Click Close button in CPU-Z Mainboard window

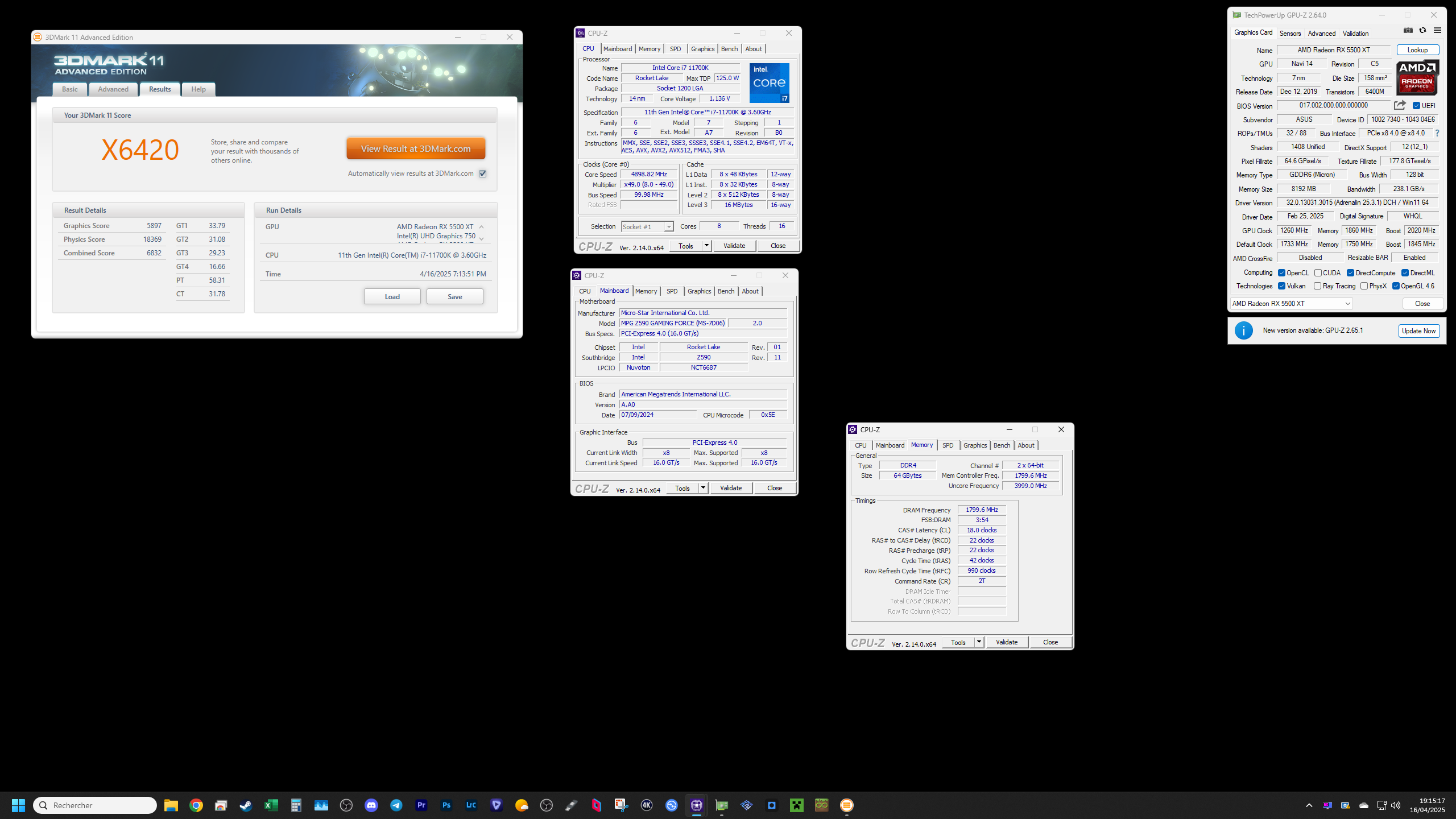(x=775, y=488)
